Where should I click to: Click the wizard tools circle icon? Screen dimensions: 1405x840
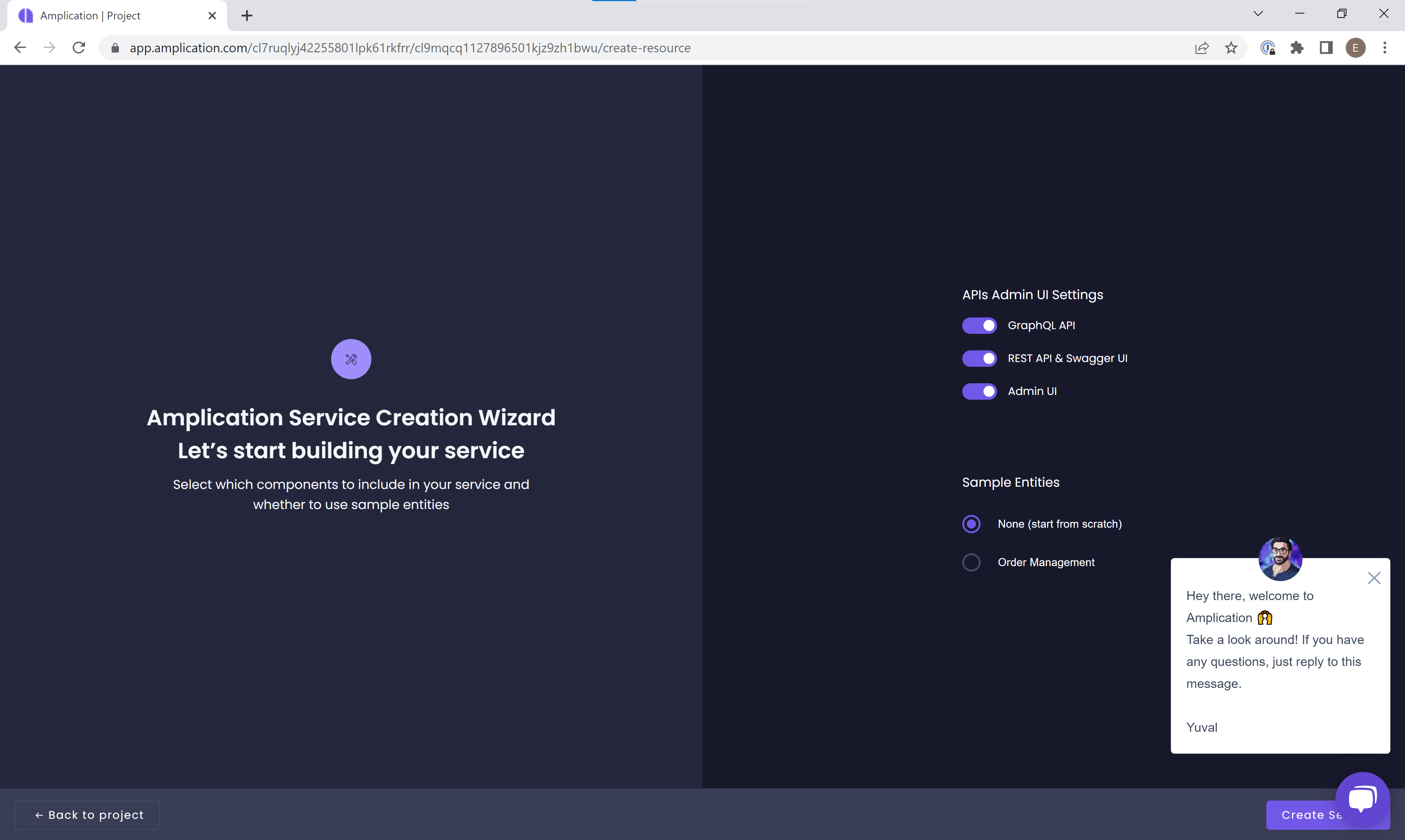coord(351,359)
